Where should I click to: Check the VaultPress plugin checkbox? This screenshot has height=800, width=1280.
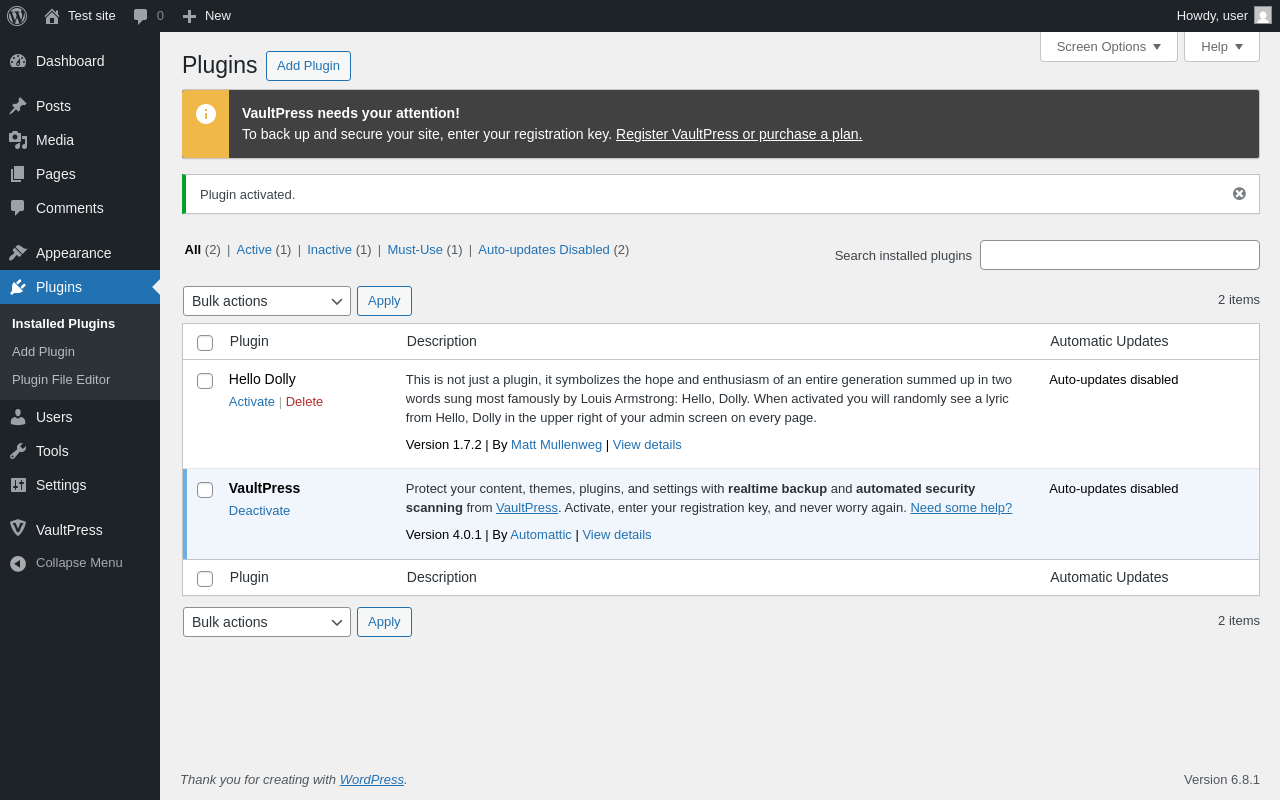[205, 490]
